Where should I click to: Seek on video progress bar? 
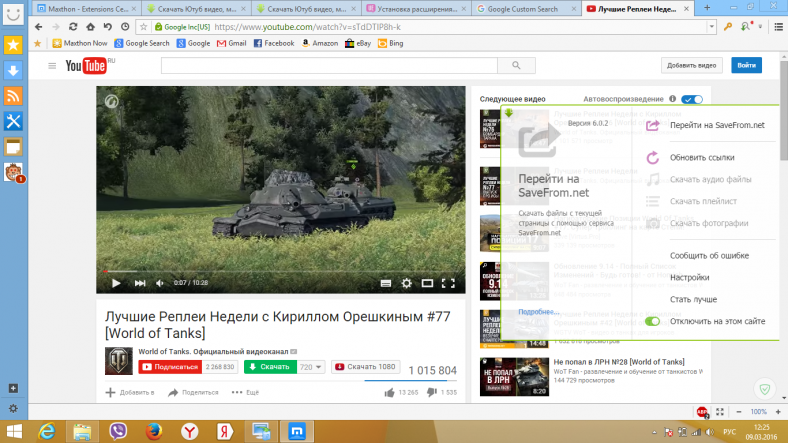[x=281, y=271]
